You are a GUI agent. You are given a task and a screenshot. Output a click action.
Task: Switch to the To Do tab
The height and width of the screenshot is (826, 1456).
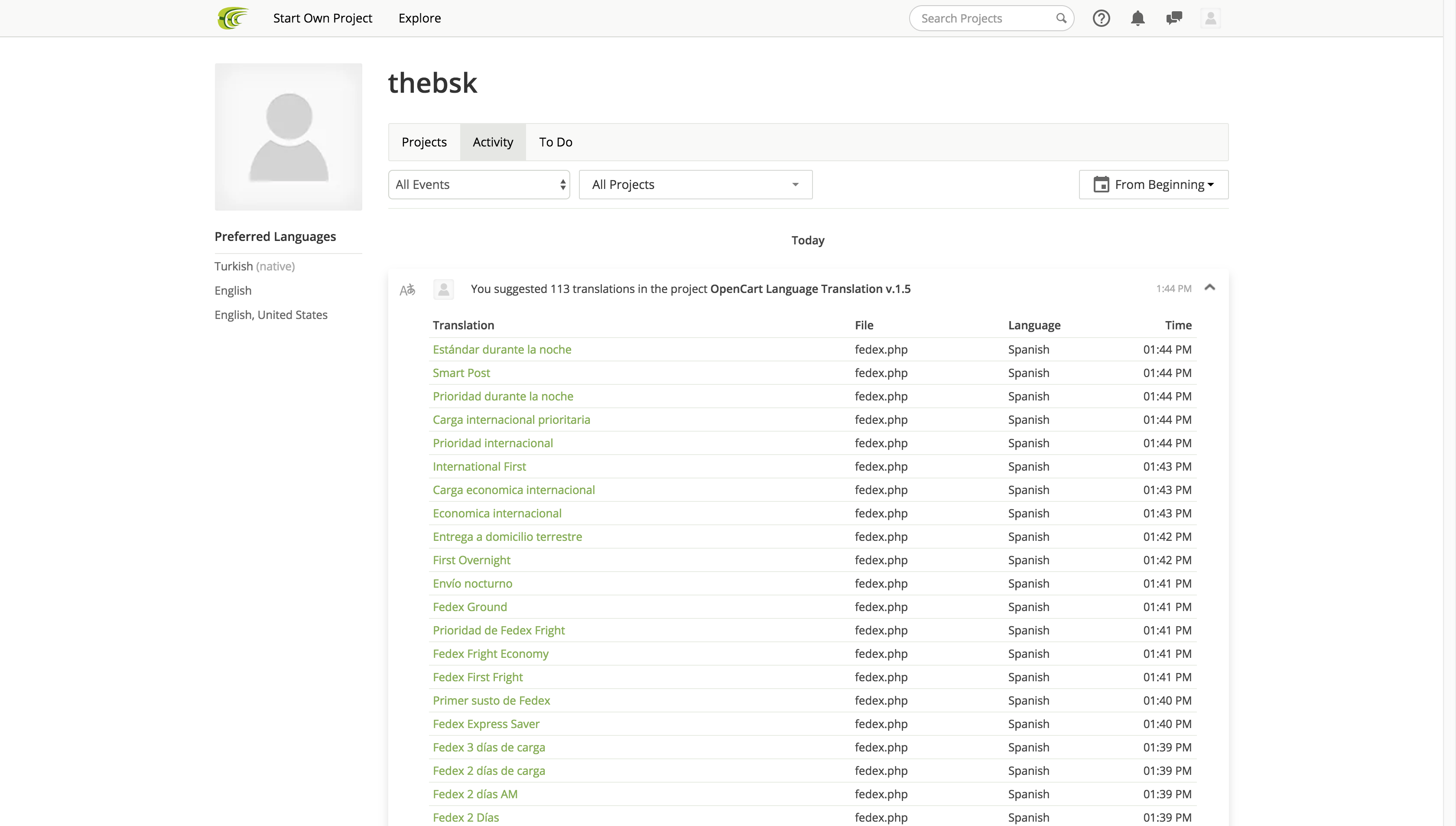coord(555,142)
